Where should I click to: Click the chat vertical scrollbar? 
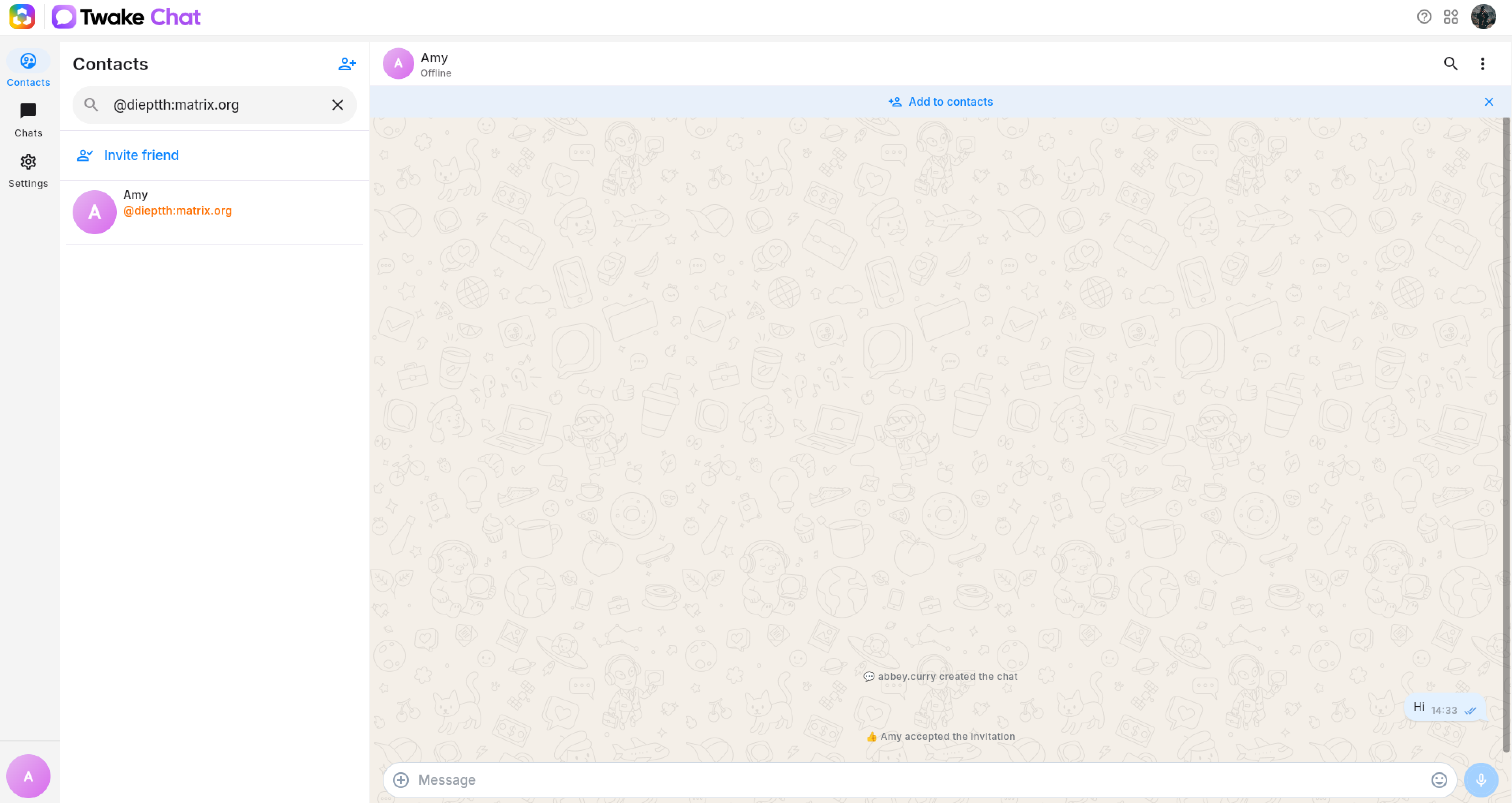(x=1506, y=435)
